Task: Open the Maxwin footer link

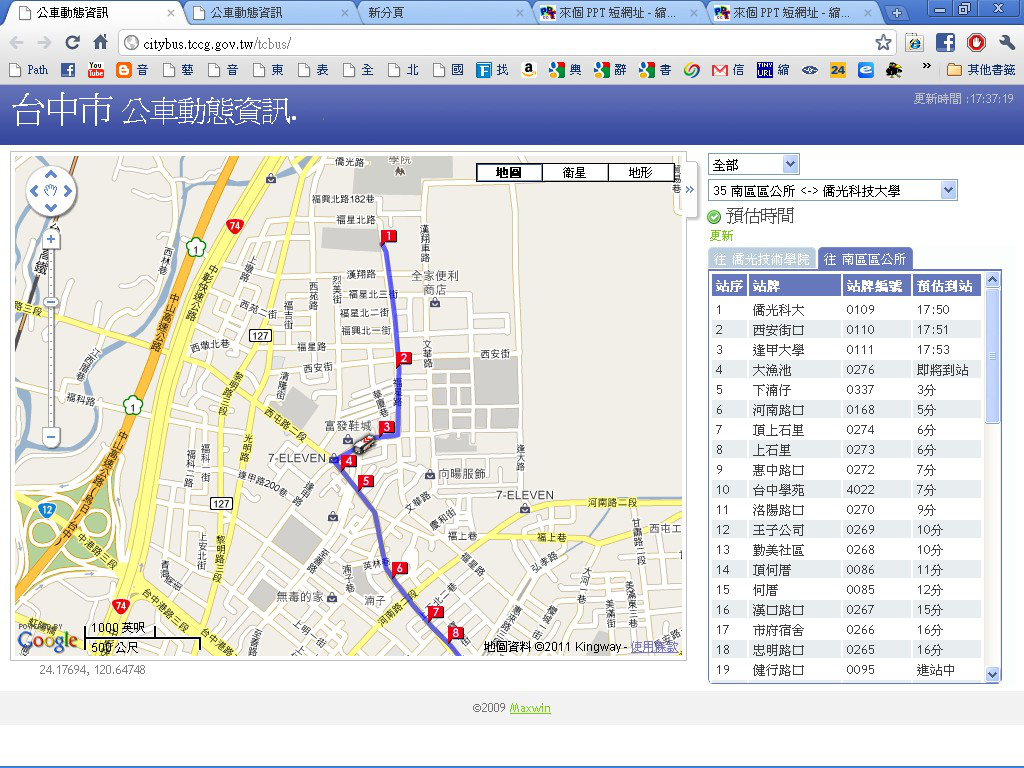Action: [529, 708]
